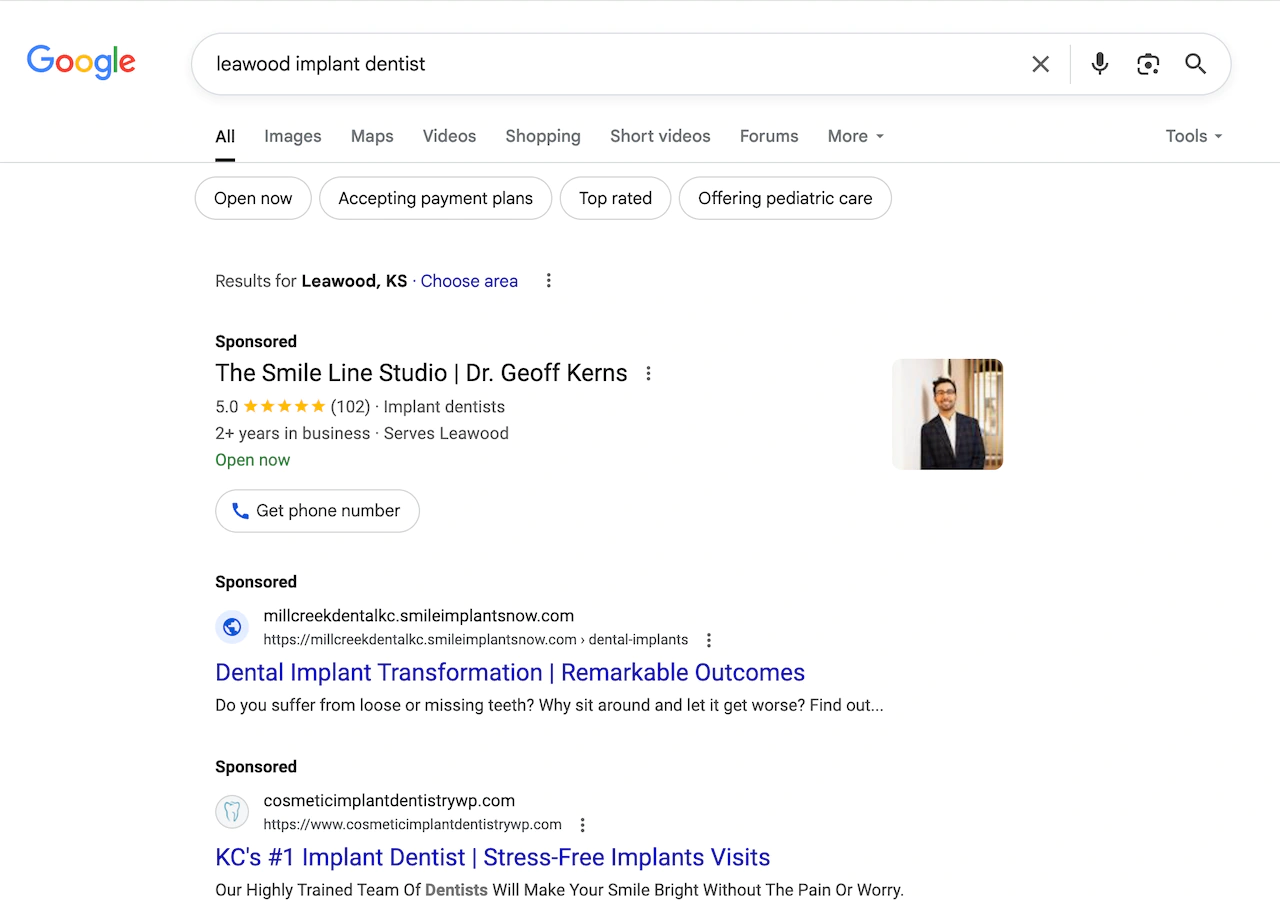The height and width of the screenshot is (900, 1280).
Task: Select the All tab
Action: (x=225, y=136)
